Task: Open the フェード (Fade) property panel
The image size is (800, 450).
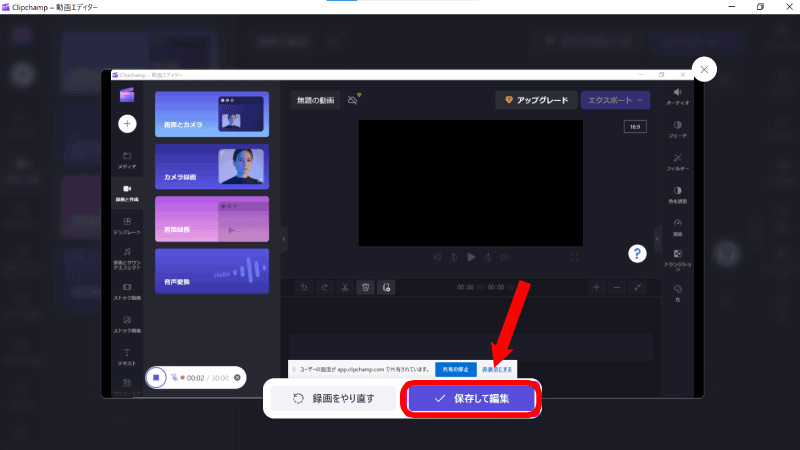Action: [678, 130]
